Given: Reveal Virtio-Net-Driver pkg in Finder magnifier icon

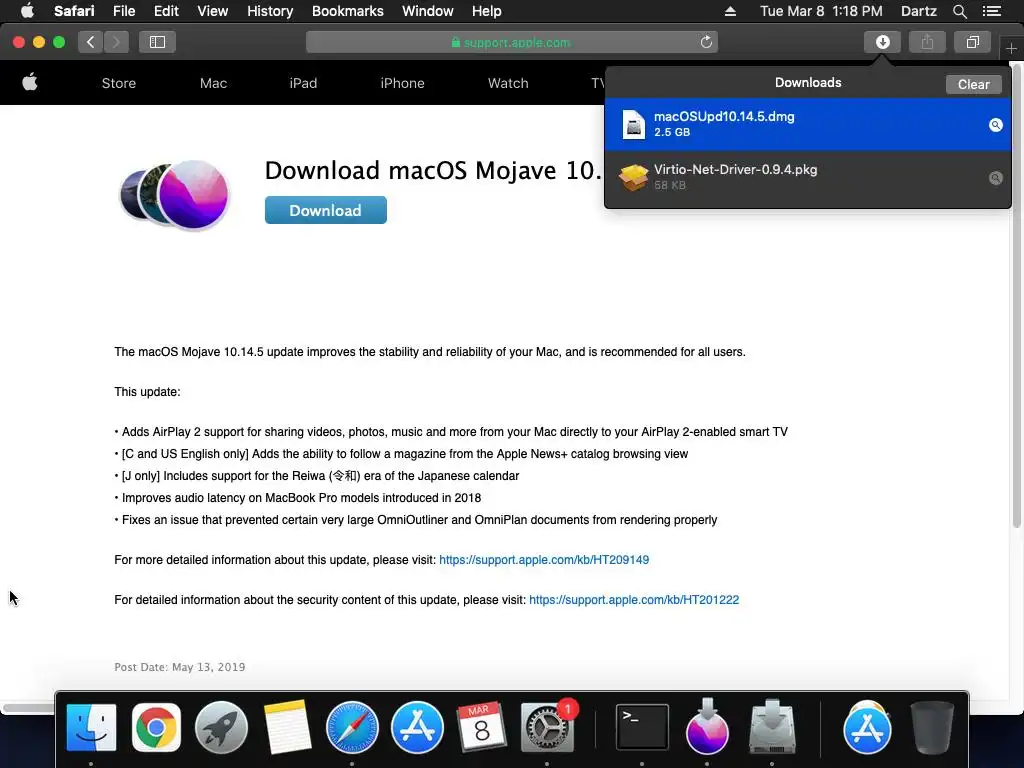Looking at the screenshot, I should (x=995, y=178).
